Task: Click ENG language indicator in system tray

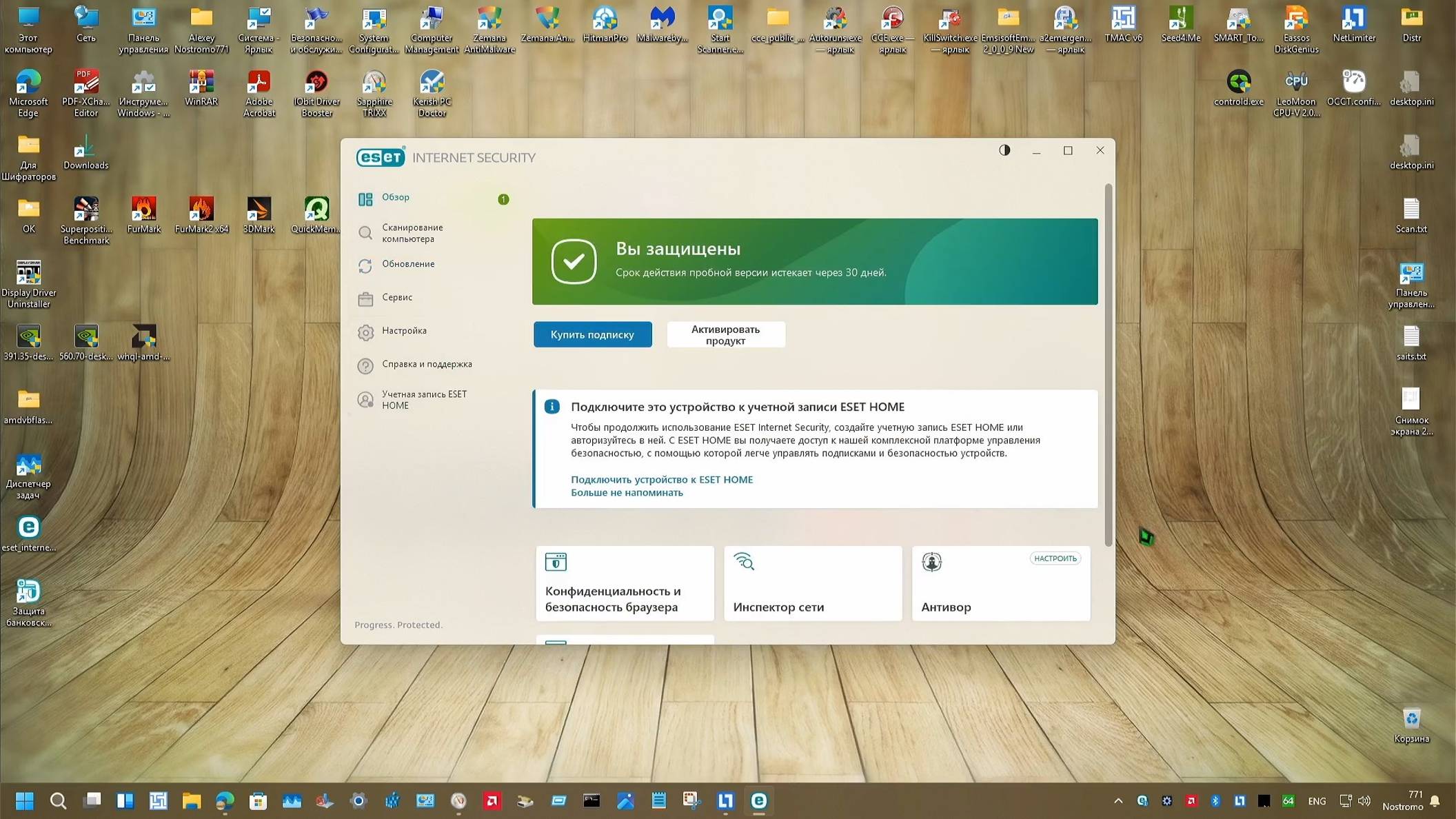Action: coord(1317,800)
